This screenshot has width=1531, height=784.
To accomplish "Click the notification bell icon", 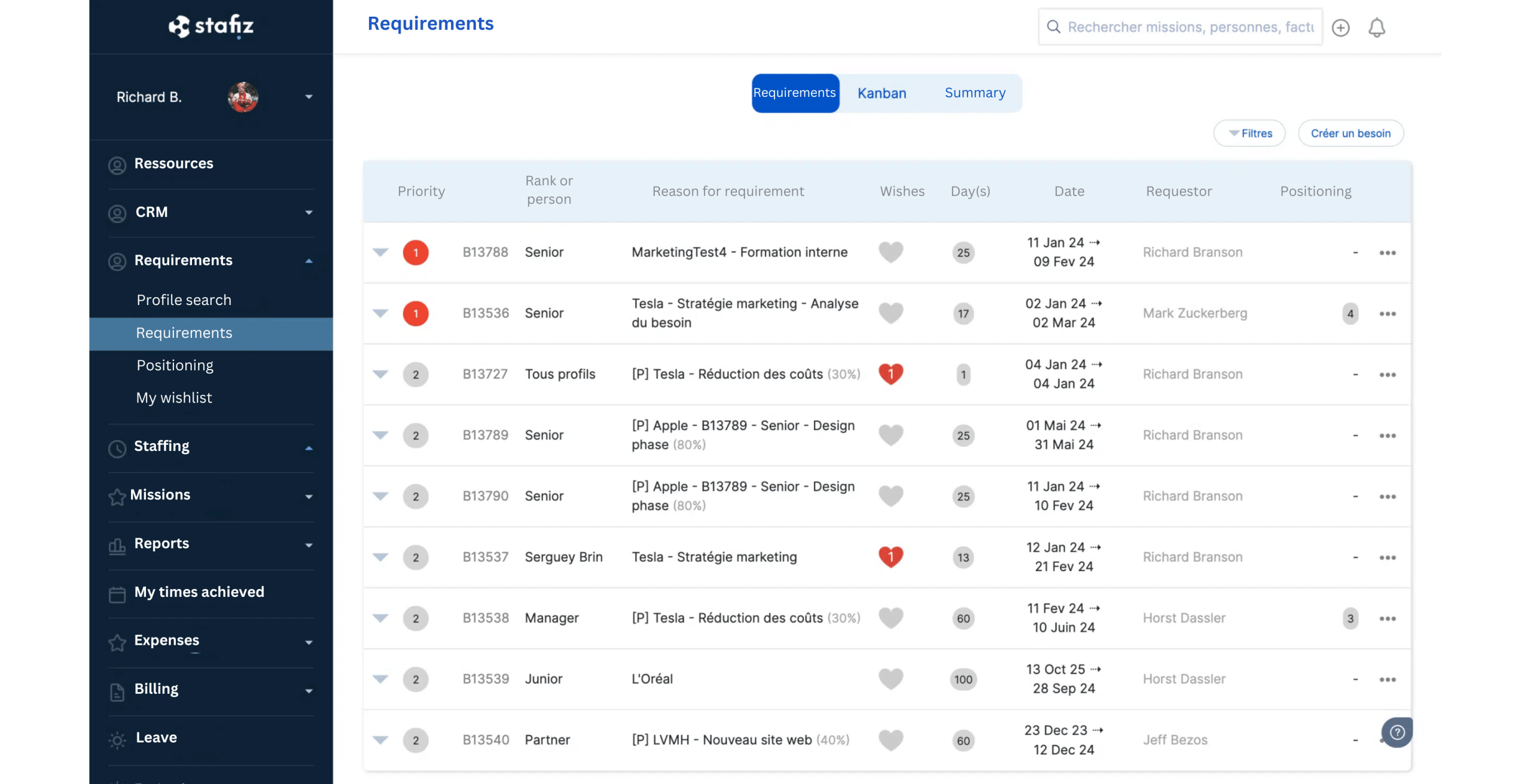I will pos(1377,27).
